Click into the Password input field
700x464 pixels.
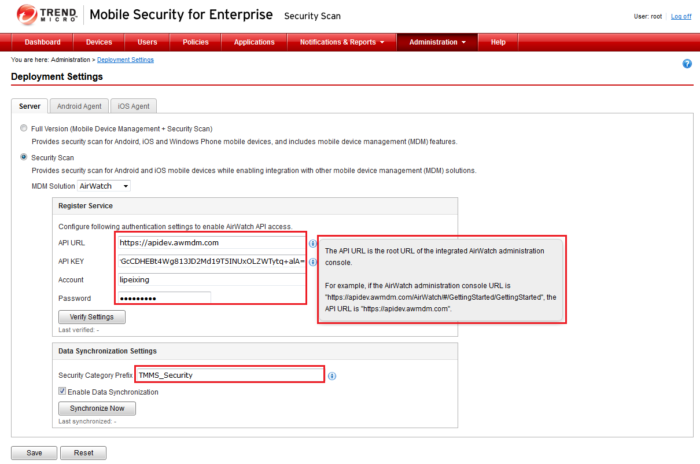(164, 298)
